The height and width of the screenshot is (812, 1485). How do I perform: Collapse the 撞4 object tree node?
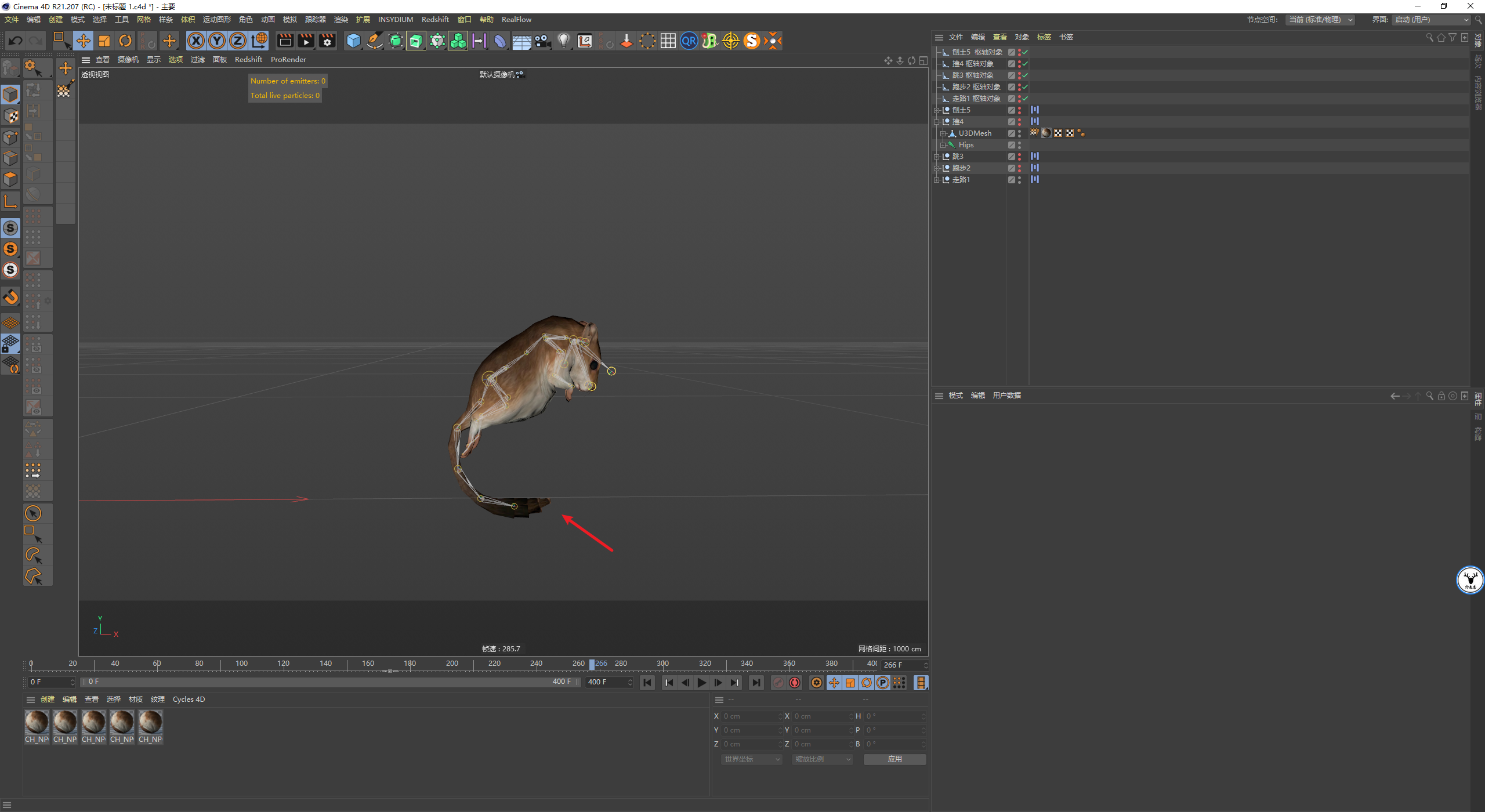[936, 122]
